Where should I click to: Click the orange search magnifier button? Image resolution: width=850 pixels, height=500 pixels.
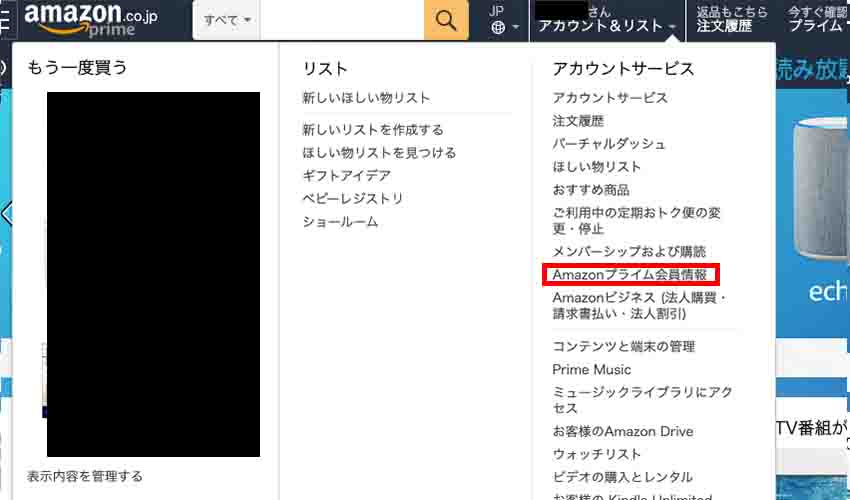point(446,20)
